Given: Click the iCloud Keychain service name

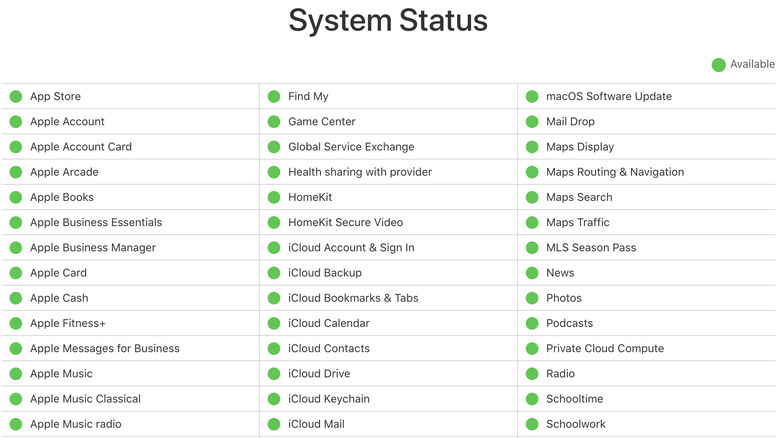Looking at the screenshot, I should tap(328, 399).
